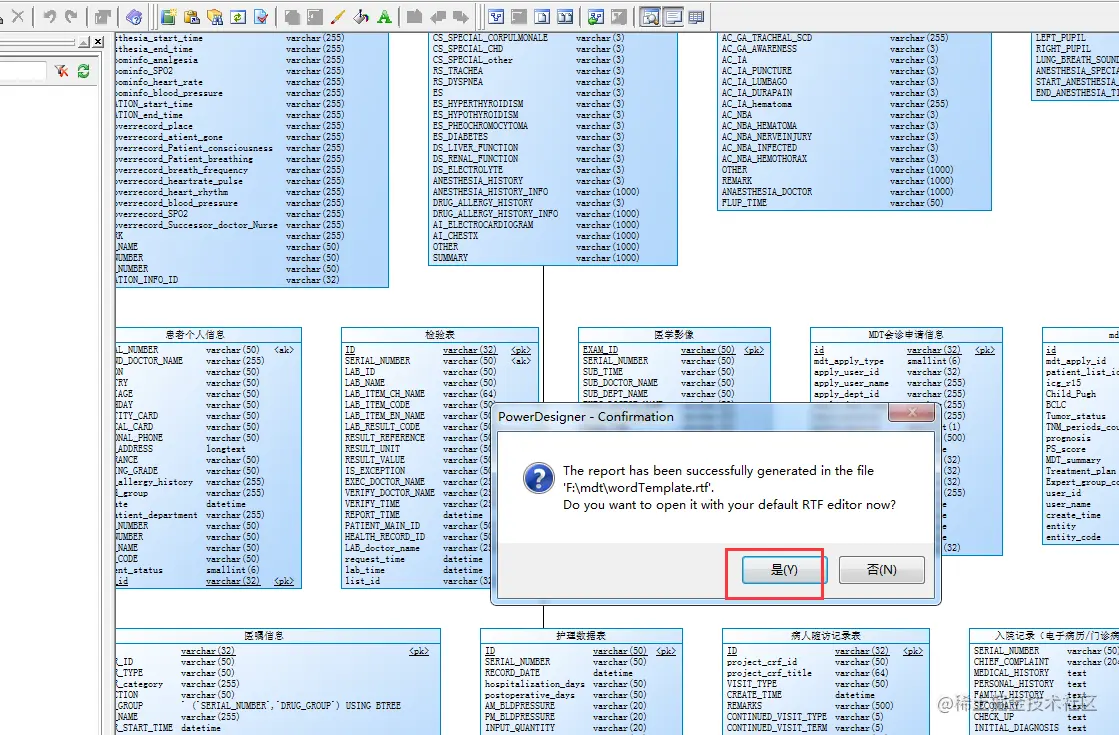Image resolution: width=1119 pixels, height=735 pixels.
Task: Select the 检验表 table title
Action: 440,335
